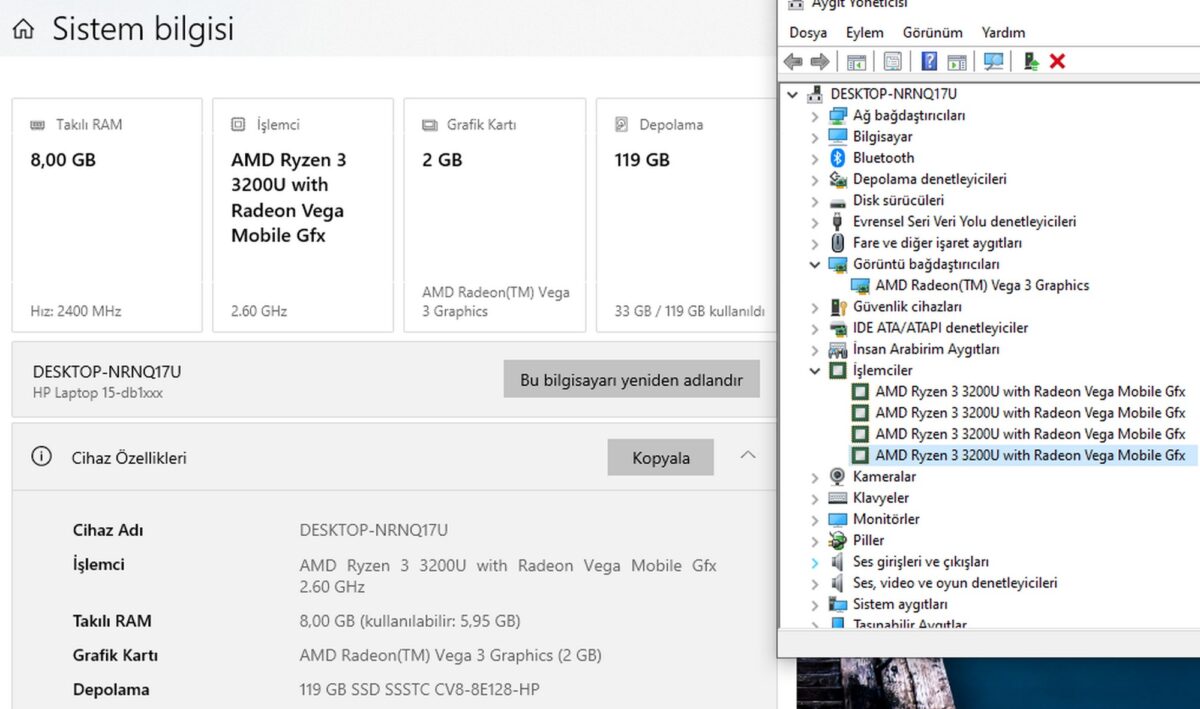Click the processor icon on İşlemci card
The width and height of the screenshot is (1200, 709).
click(238, 125)
